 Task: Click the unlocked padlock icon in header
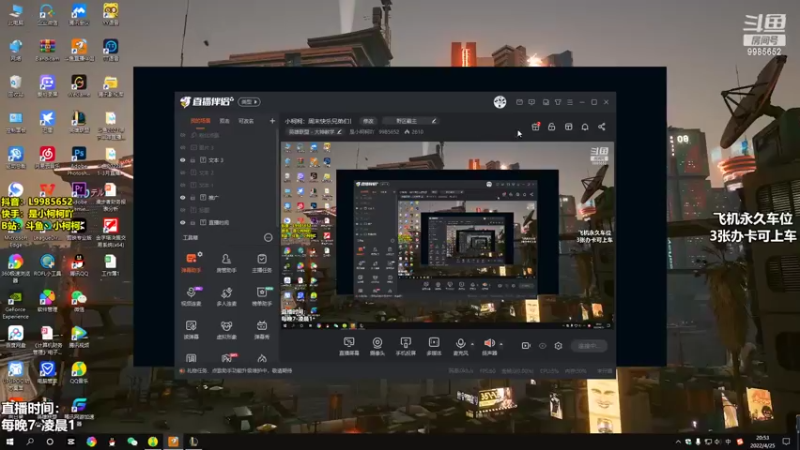[x=552, y=127]
